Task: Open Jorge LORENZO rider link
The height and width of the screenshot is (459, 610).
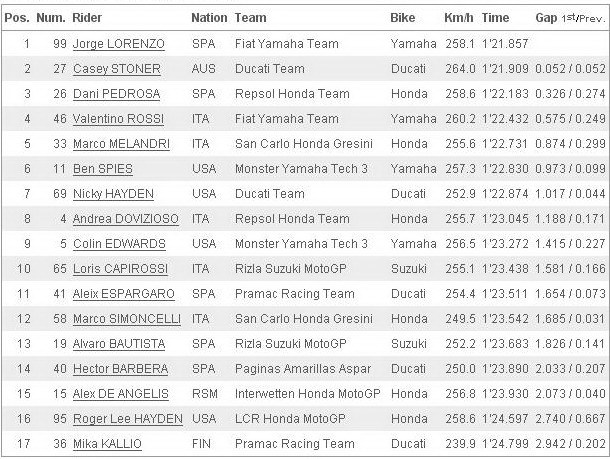Action: click(119, 44)
